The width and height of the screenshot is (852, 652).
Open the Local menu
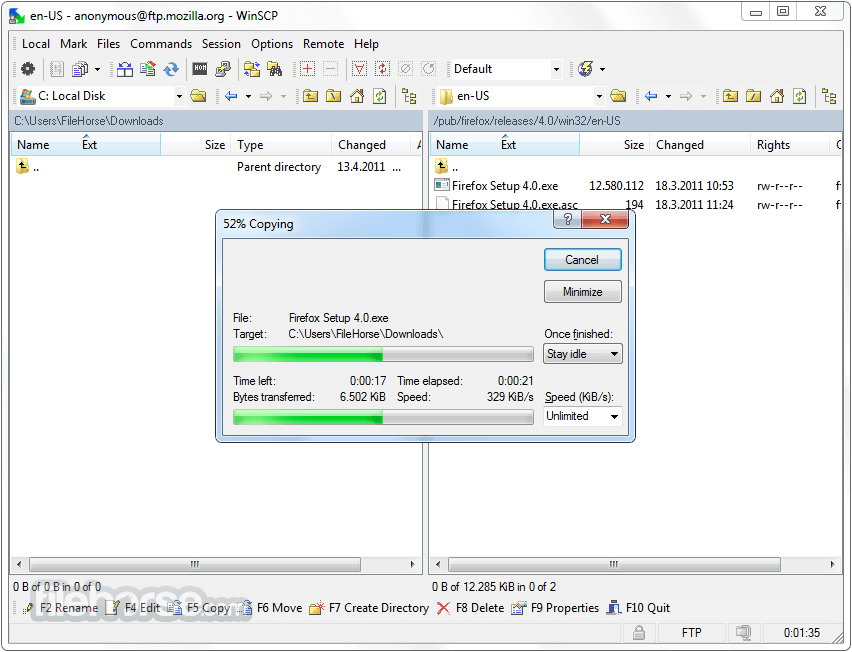[x=36, y=44]
